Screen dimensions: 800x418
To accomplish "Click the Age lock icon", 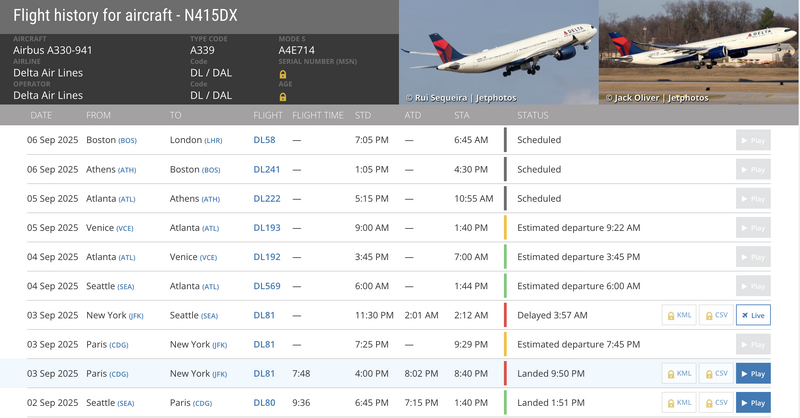I will (x=283, y=96).
